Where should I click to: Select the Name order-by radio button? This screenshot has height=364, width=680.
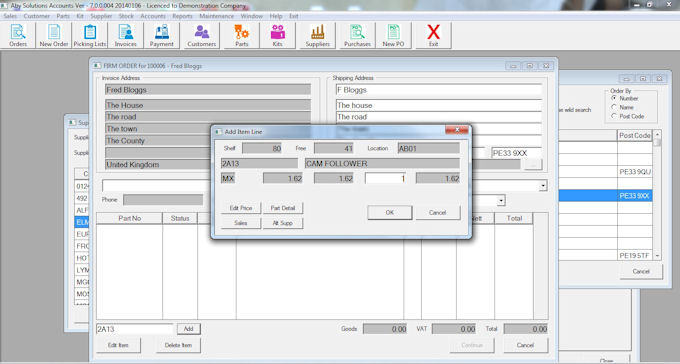(x=614, y=107)
